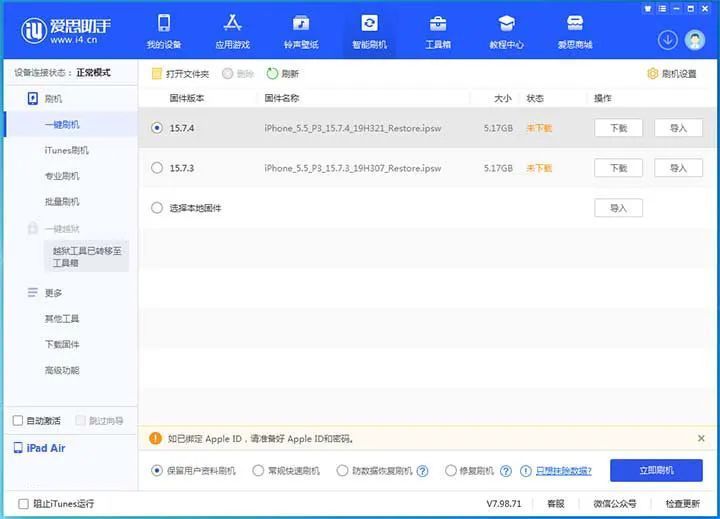The width and height of the screenshot is (720, 519).
Task: Open 下载固件 in sidebar
Action: pos(62,344)
